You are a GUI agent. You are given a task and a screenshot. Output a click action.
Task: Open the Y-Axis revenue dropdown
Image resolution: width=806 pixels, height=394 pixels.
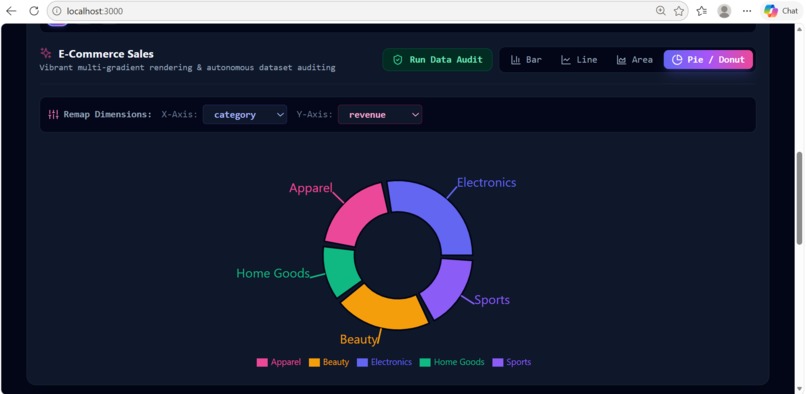pos(380,114)
